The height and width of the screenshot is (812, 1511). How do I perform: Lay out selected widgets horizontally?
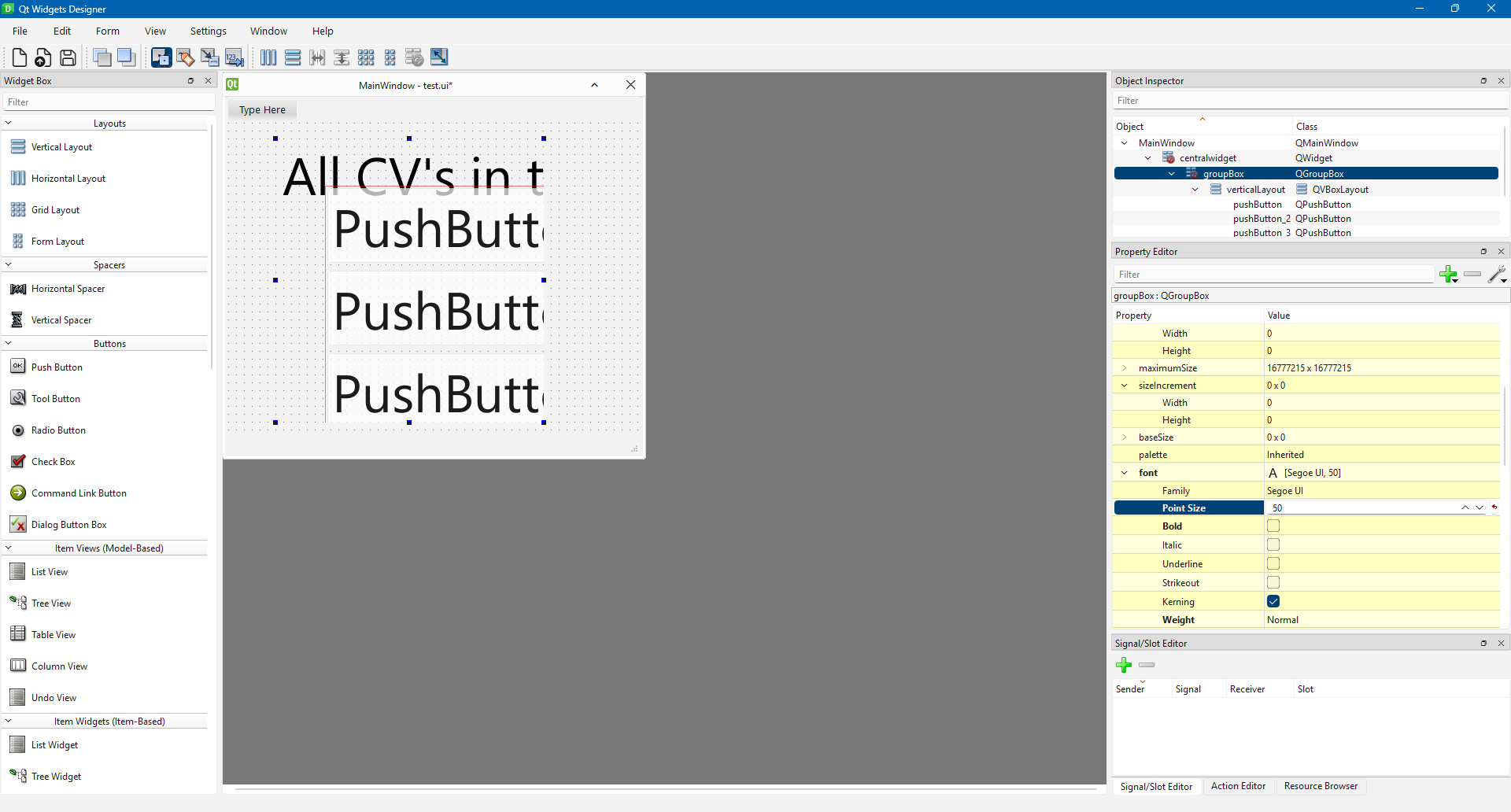pyautogui.click(x=268, y=57)
